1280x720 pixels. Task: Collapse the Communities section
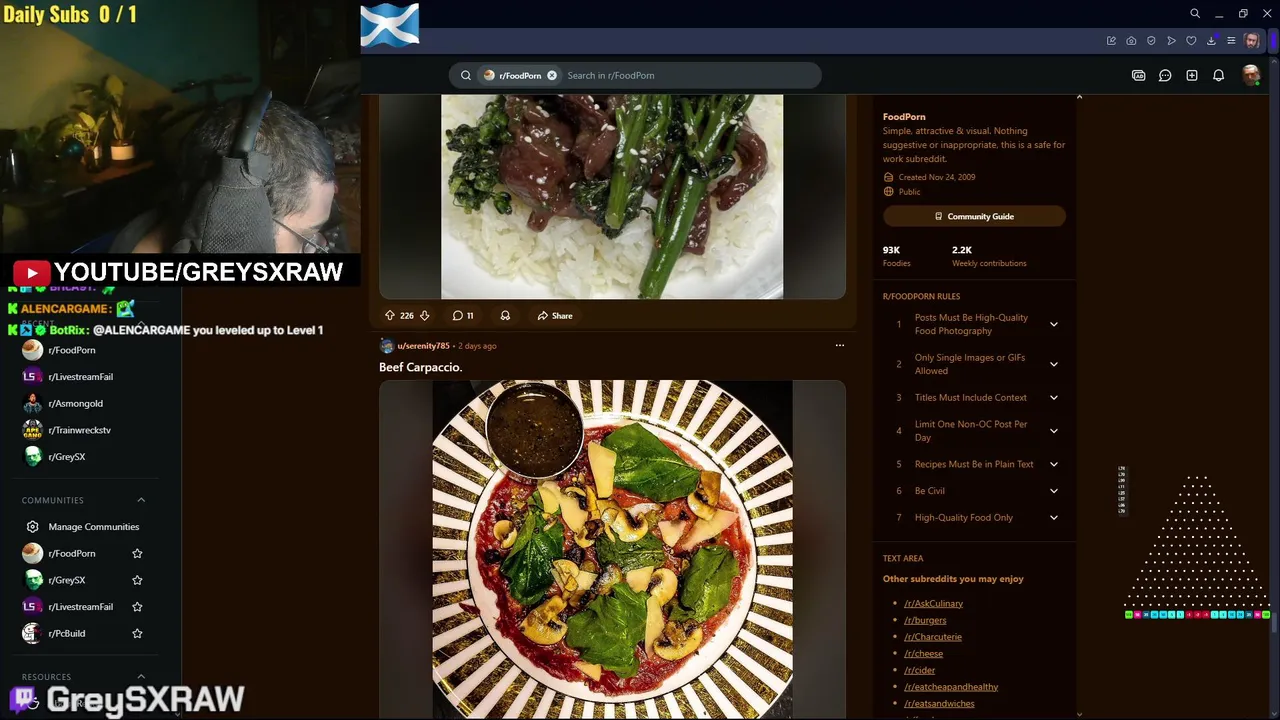click(141, 500)
